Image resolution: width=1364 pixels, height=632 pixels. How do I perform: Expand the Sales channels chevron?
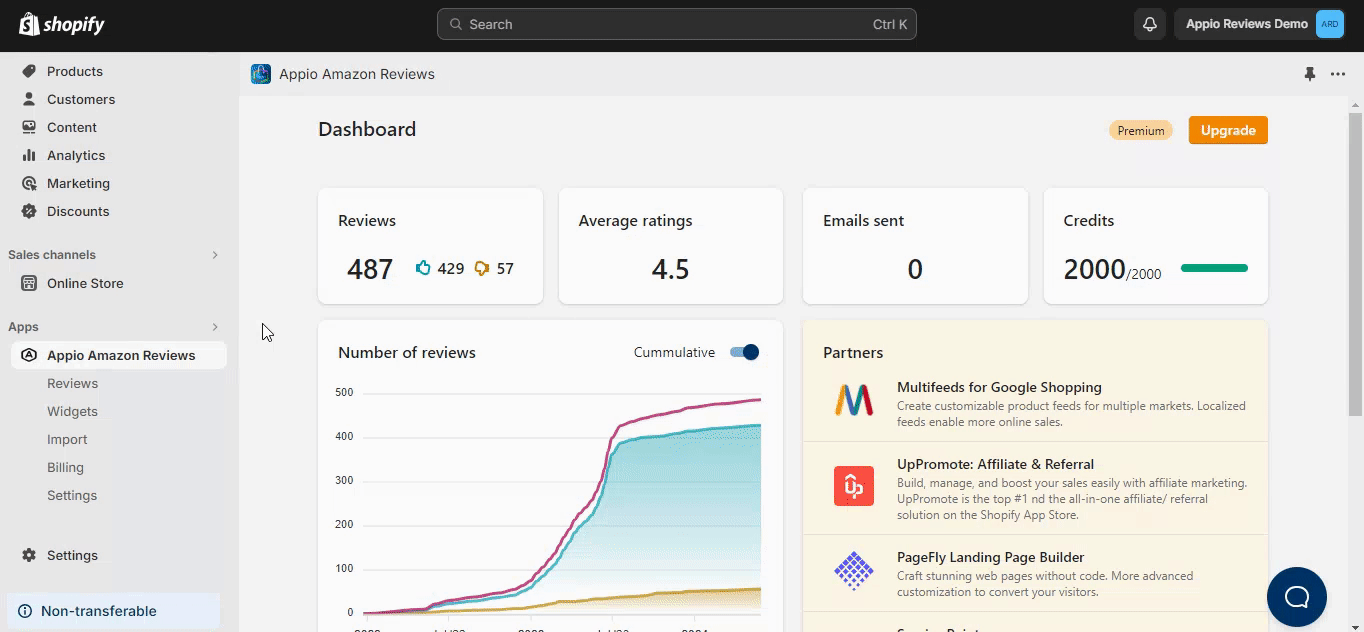[215, 255]
